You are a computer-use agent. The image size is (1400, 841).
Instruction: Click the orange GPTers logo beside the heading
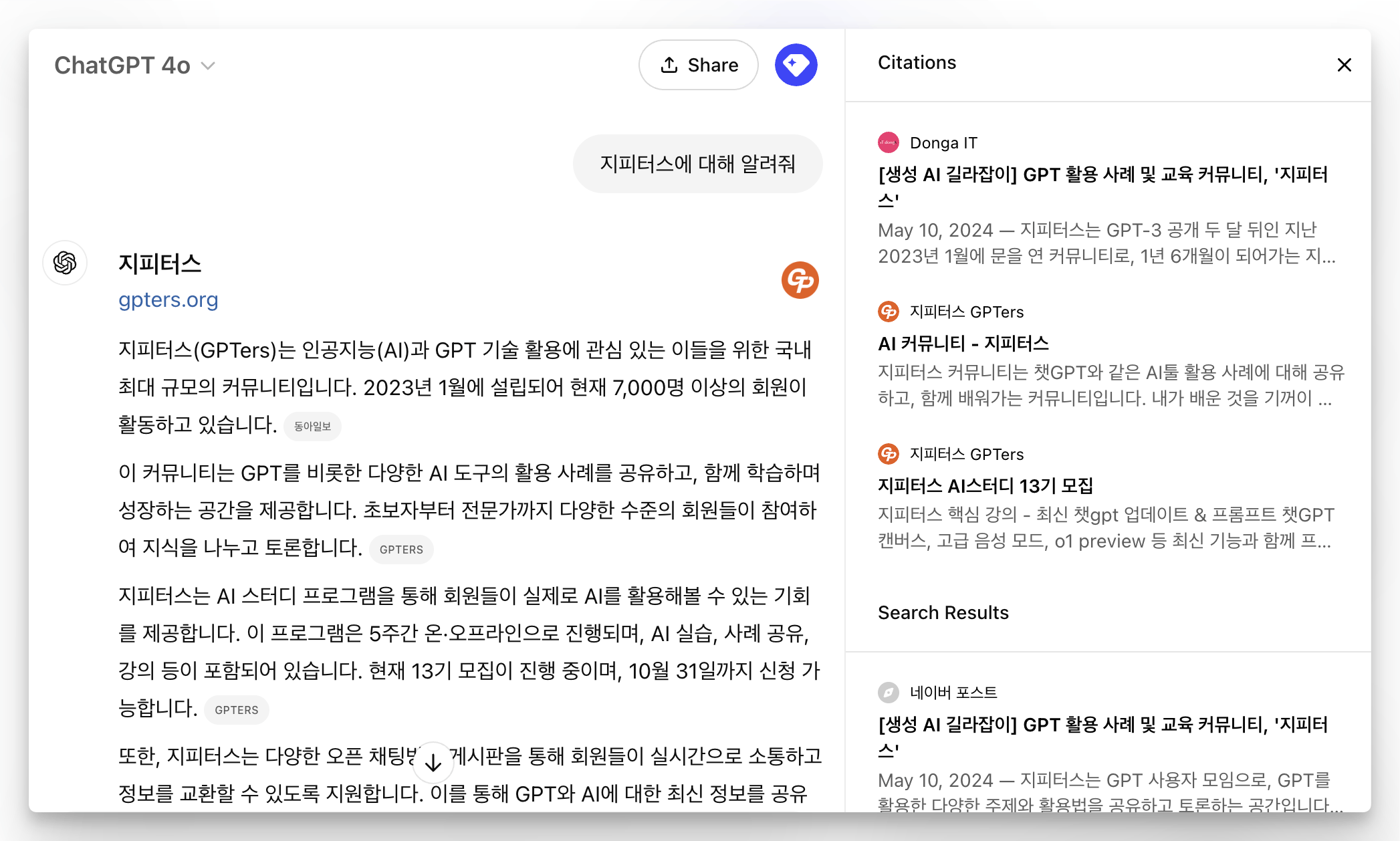[x=800, y=279]
